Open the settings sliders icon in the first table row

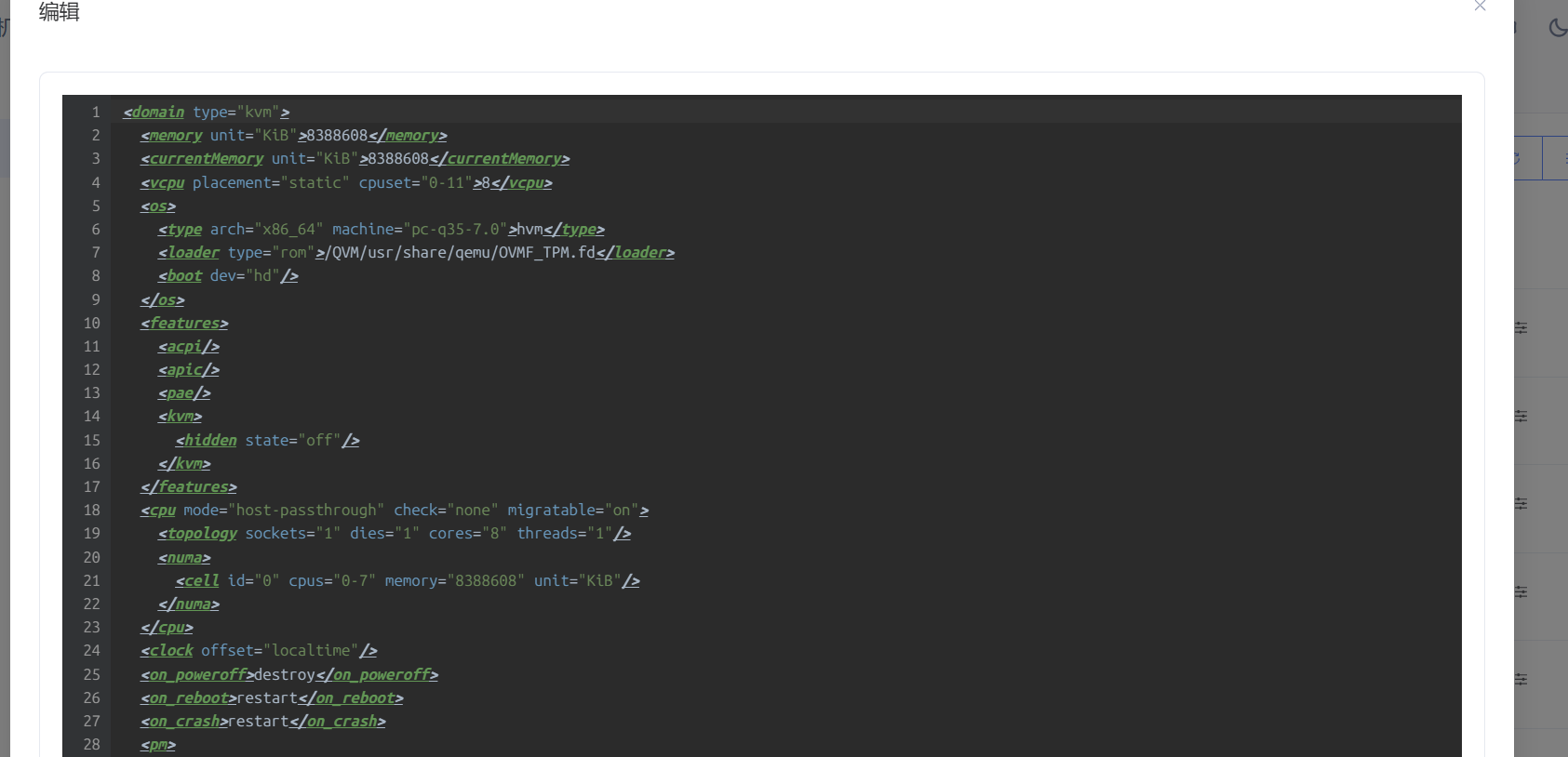click(1521, 328)
